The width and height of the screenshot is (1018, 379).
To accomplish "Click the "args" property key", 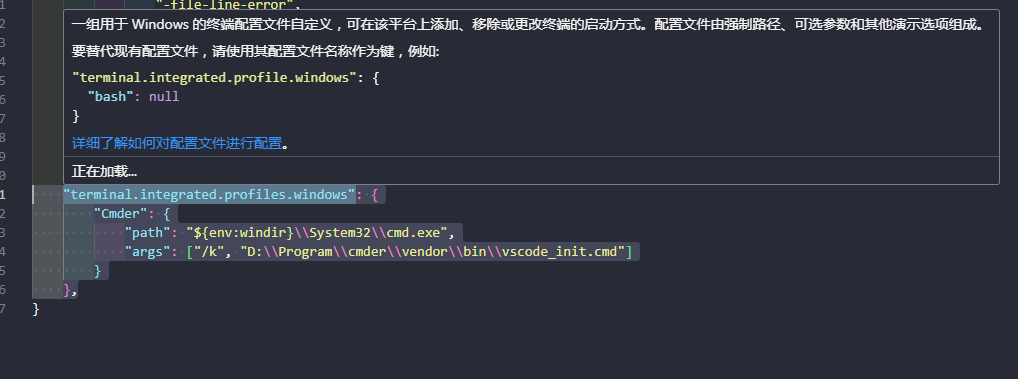I will 147,251.
